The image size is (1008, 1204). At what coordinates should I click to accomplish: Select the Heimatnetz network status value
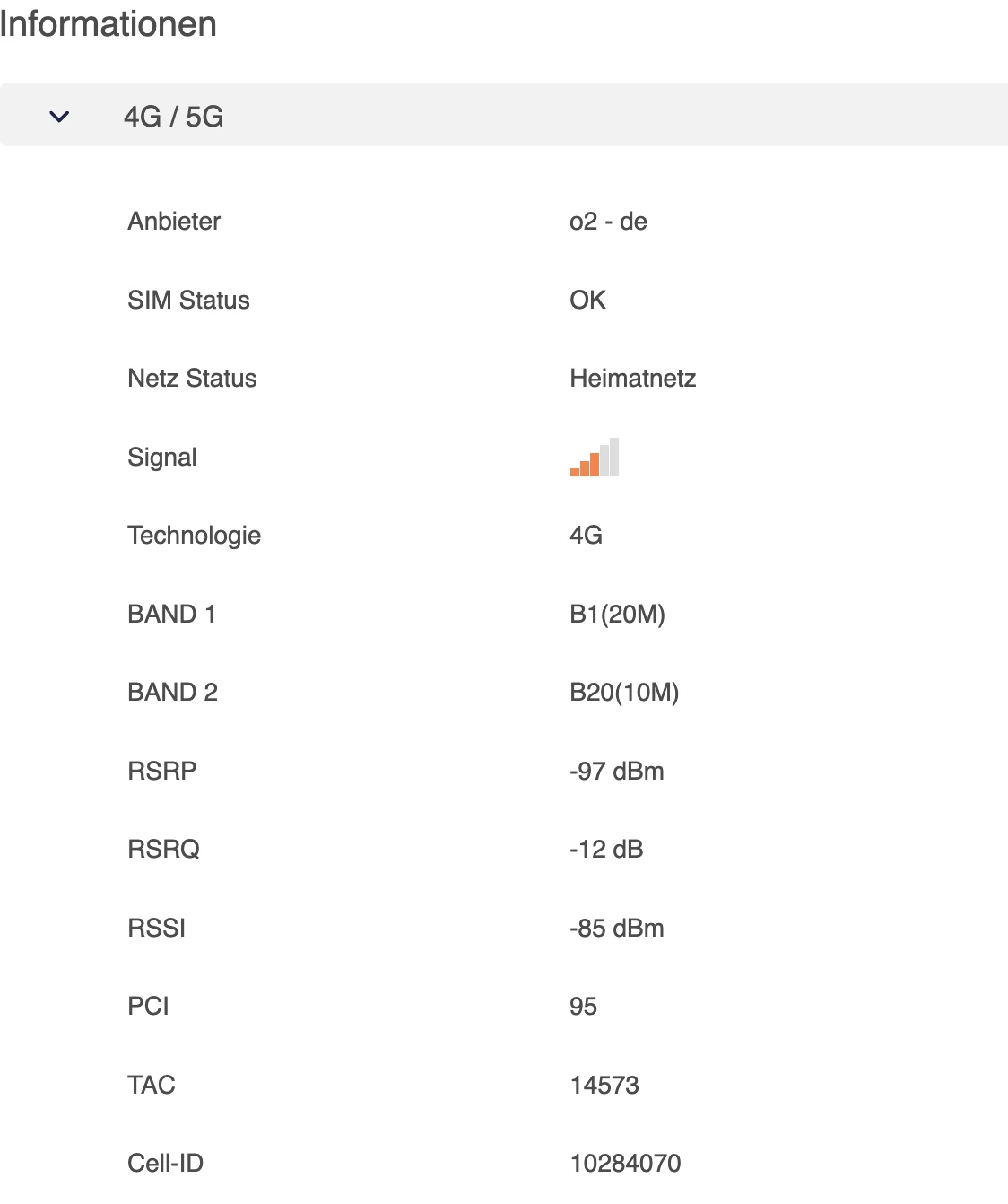click(x=632, y=379)
